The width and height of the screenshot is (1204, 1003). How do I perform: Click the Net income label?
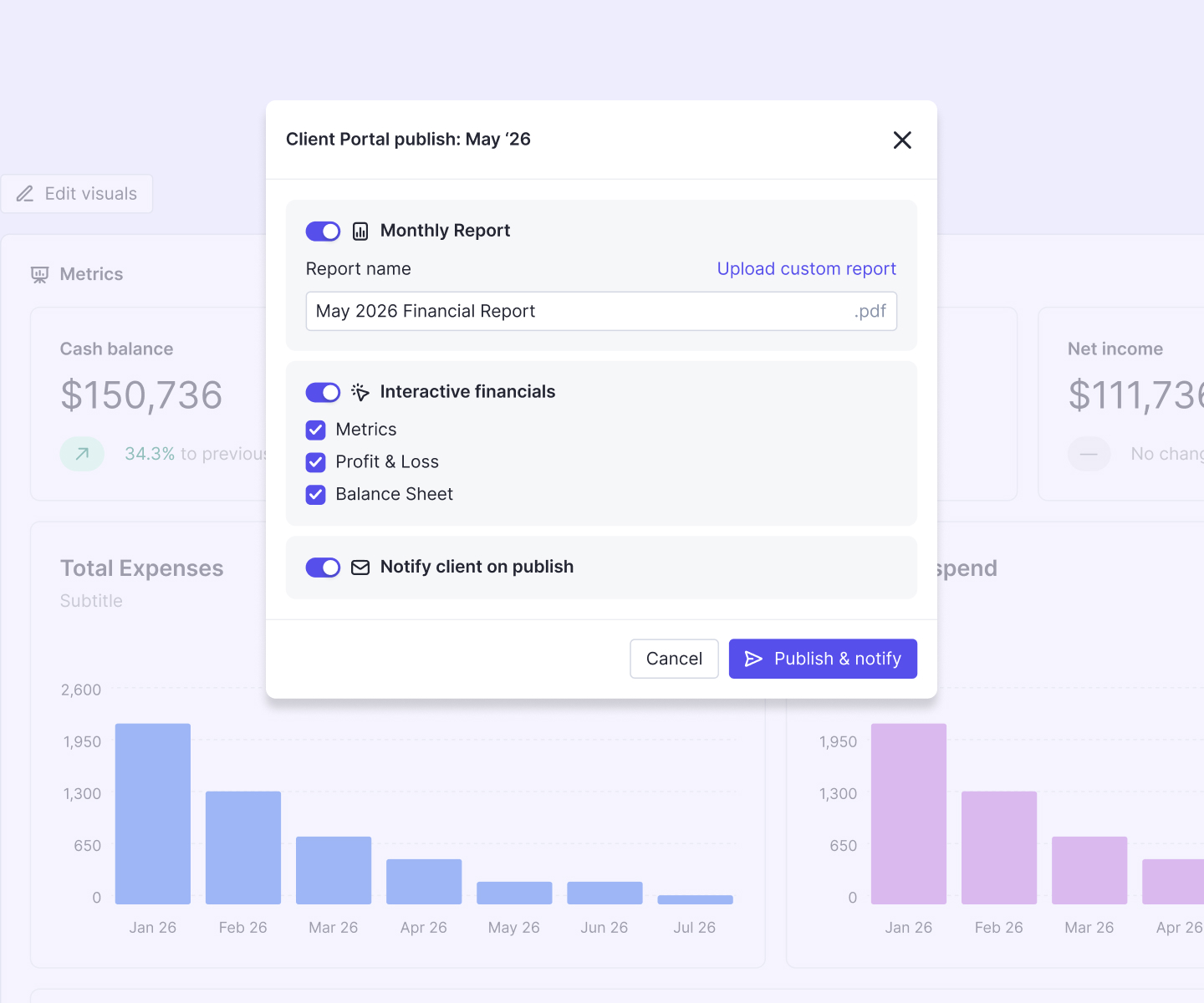click(1115, 349)
